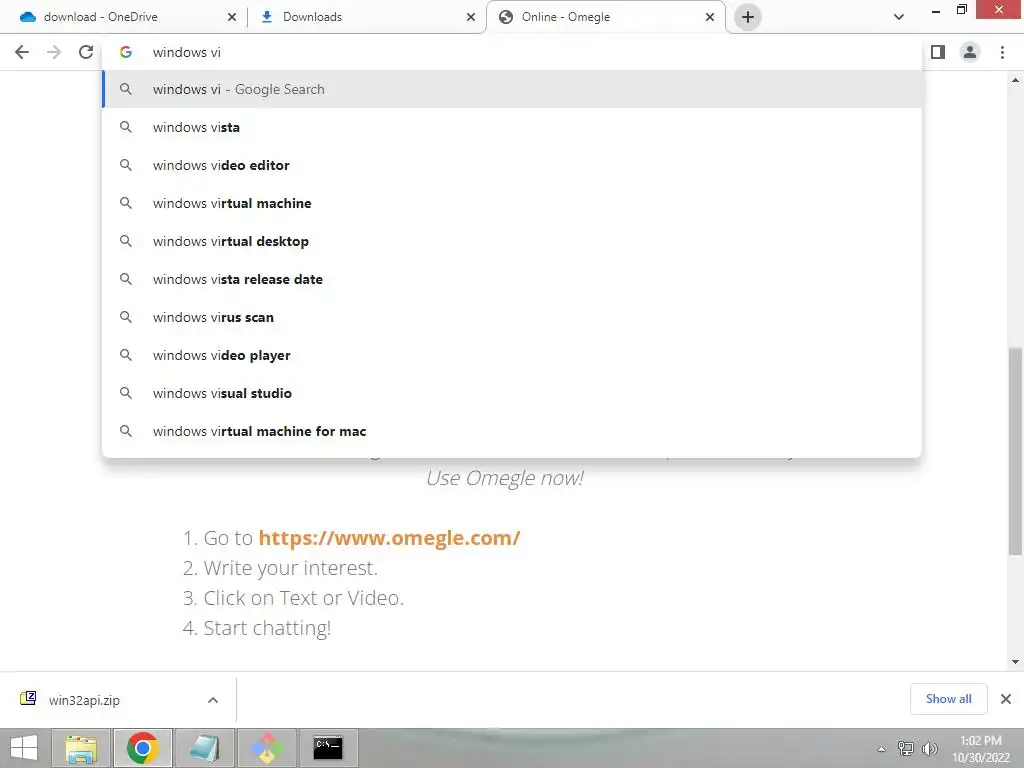The image size is (1024, 768).
Task: Open the profile avatar icon
Action: coord(970,52)
